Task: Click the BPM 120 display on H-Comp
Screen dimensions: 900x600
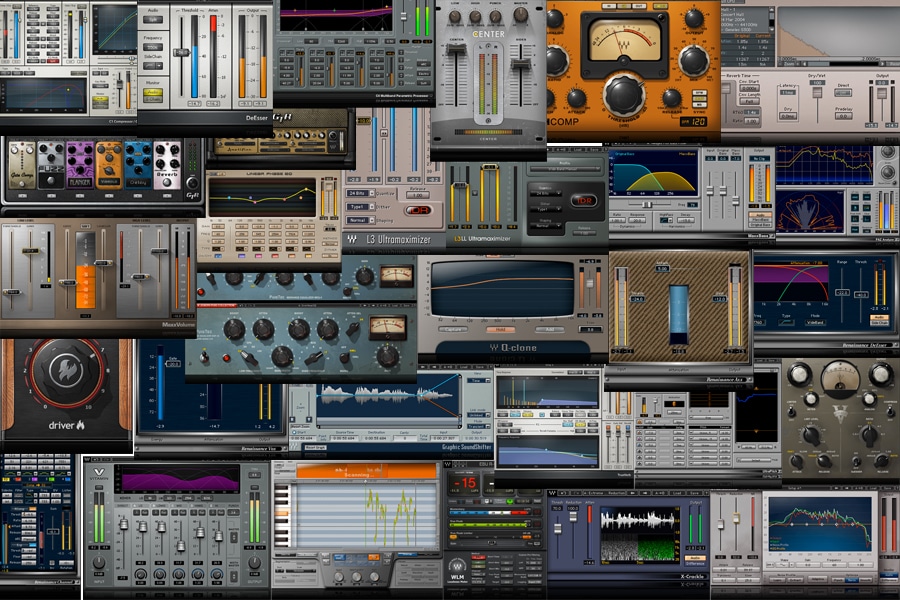Action: pos(693,122)
